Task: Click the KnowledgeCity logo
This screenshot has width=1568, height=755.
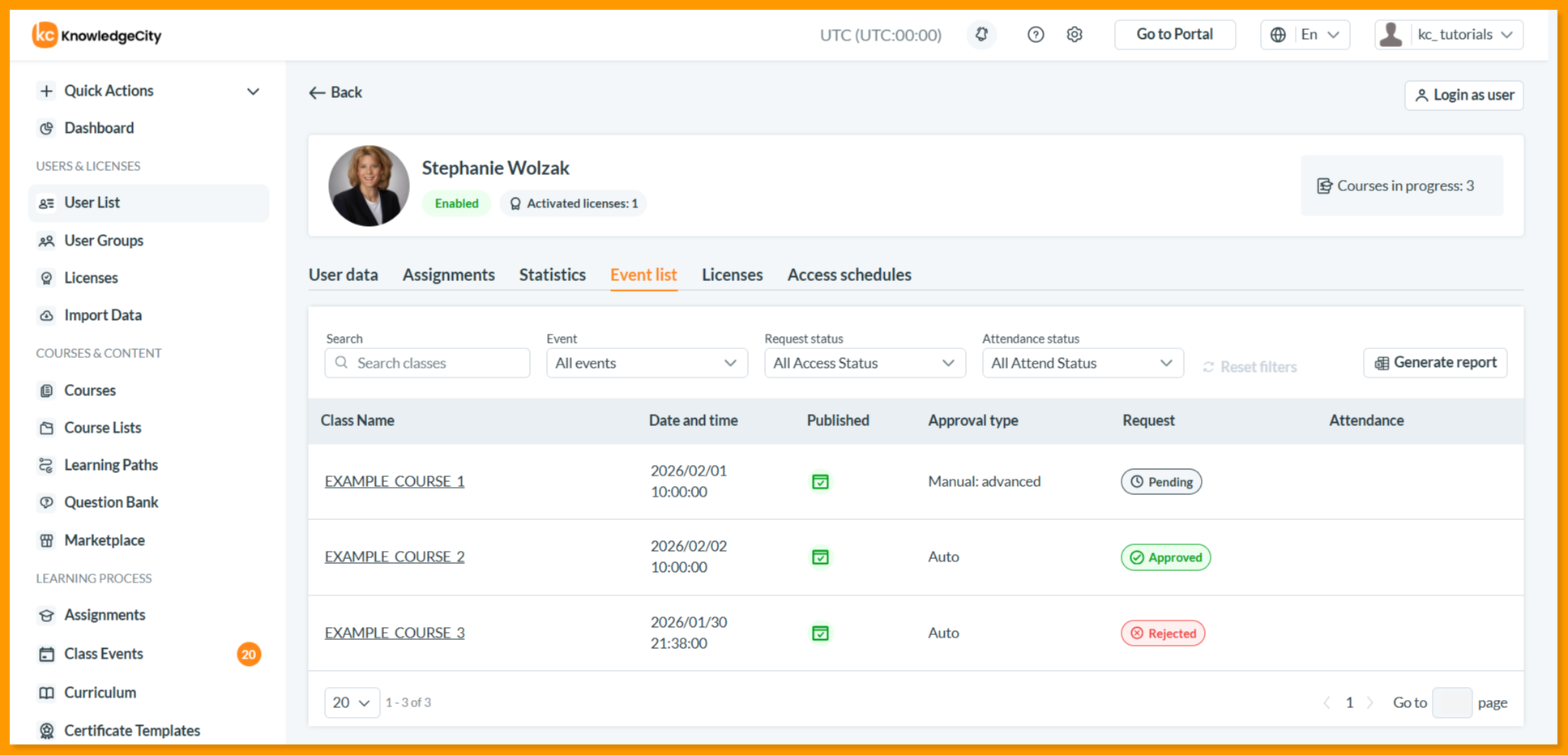Action: tap(97, 35)
